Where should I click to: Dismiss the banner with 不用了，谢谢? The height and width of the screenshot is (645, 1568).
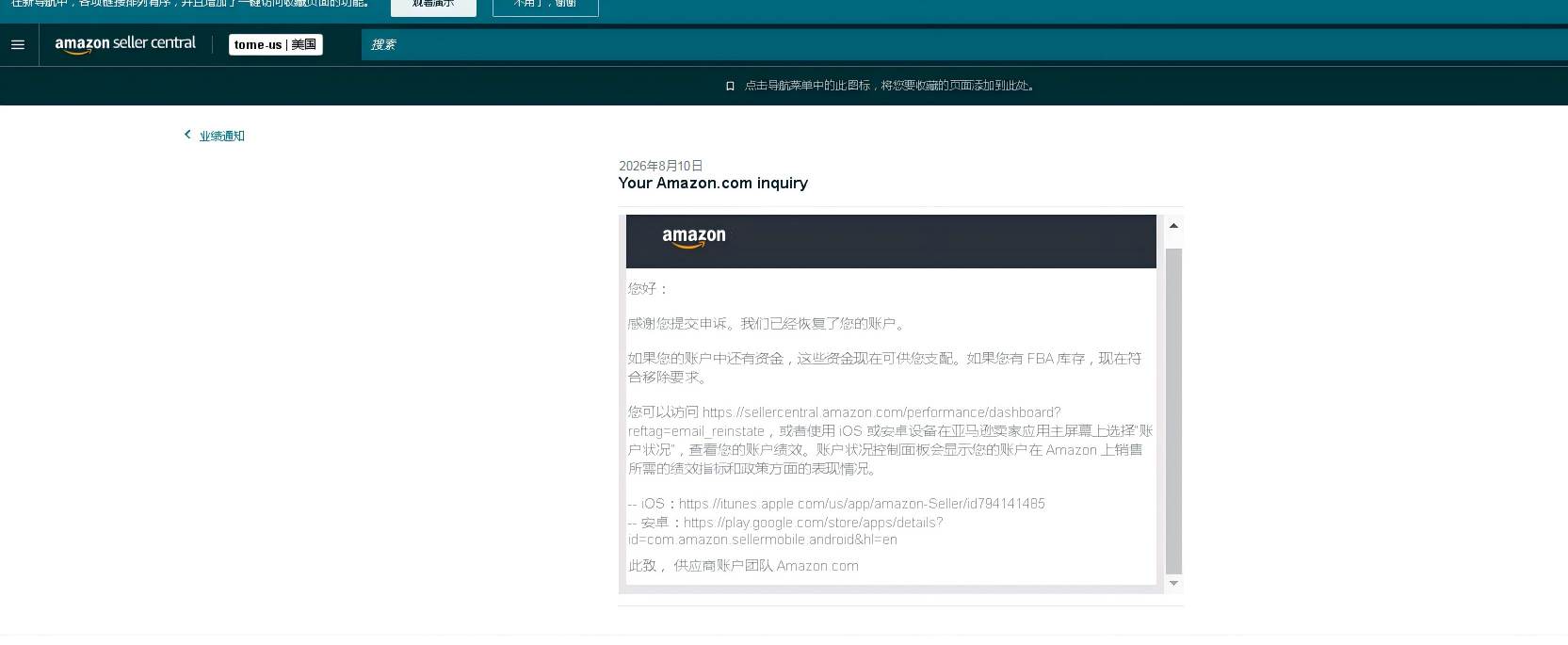point(545,5)
